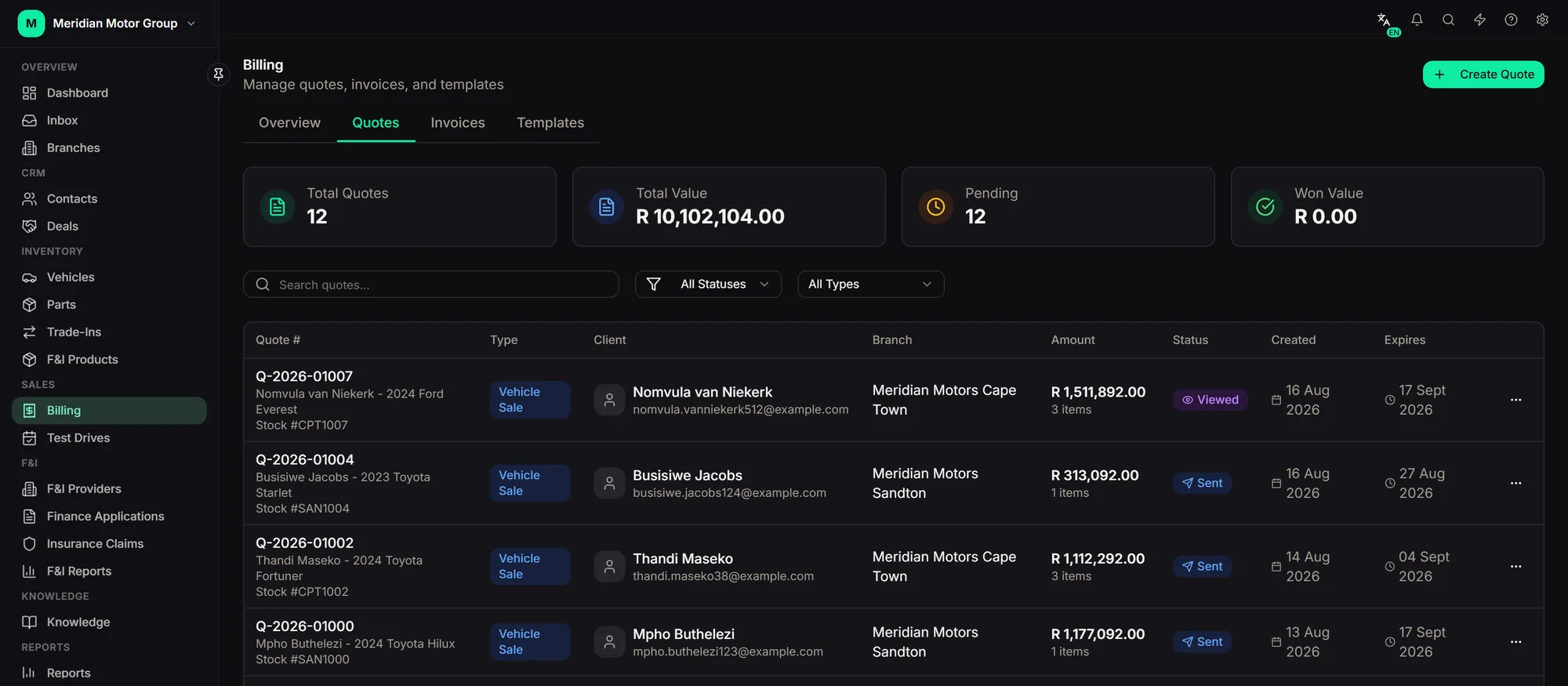Open All Statuses filter dropdown
Screen dimensions: 1568x686
708,284
